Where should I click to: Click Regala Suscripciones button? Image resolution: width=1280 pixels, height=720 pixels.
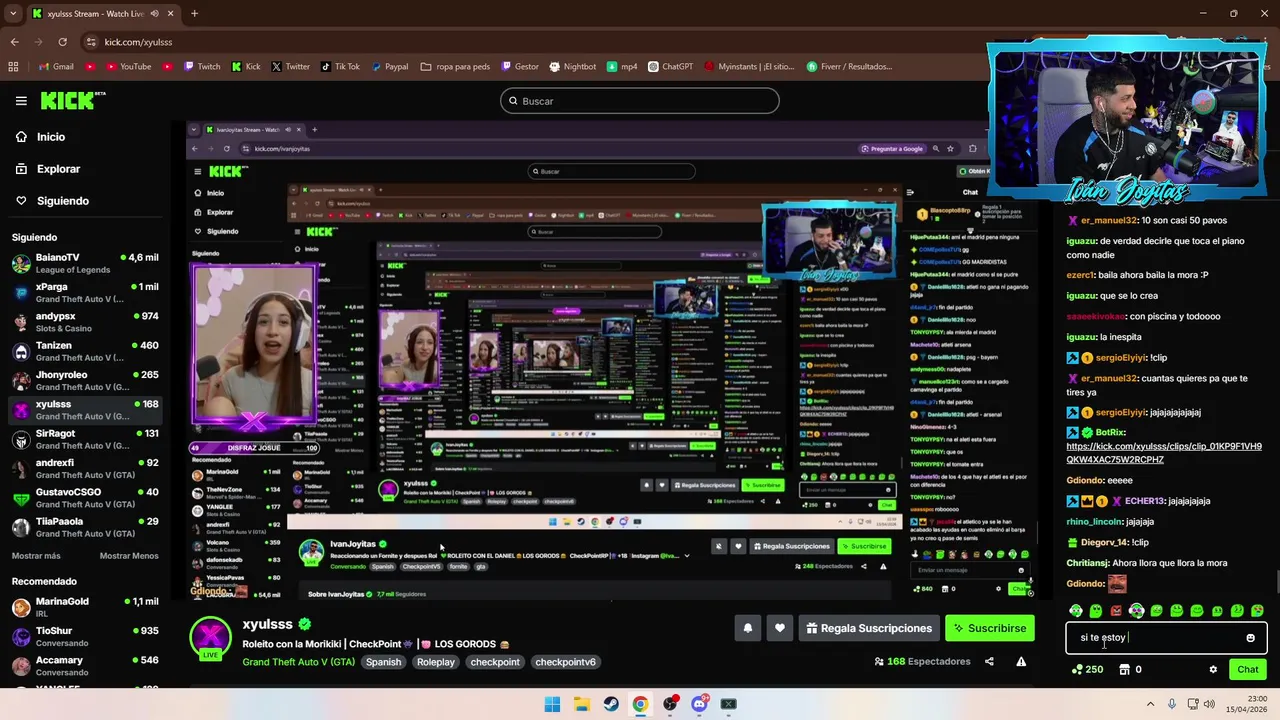(868, 628)
